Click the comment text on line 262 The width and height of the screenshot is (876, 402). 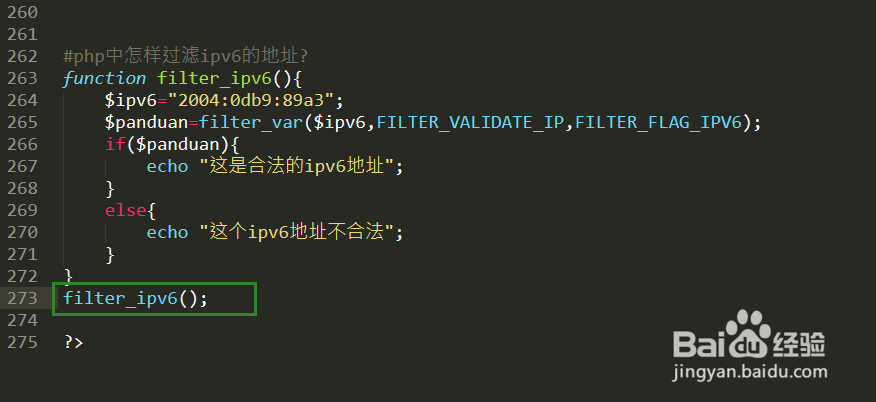tap(186, 56)
